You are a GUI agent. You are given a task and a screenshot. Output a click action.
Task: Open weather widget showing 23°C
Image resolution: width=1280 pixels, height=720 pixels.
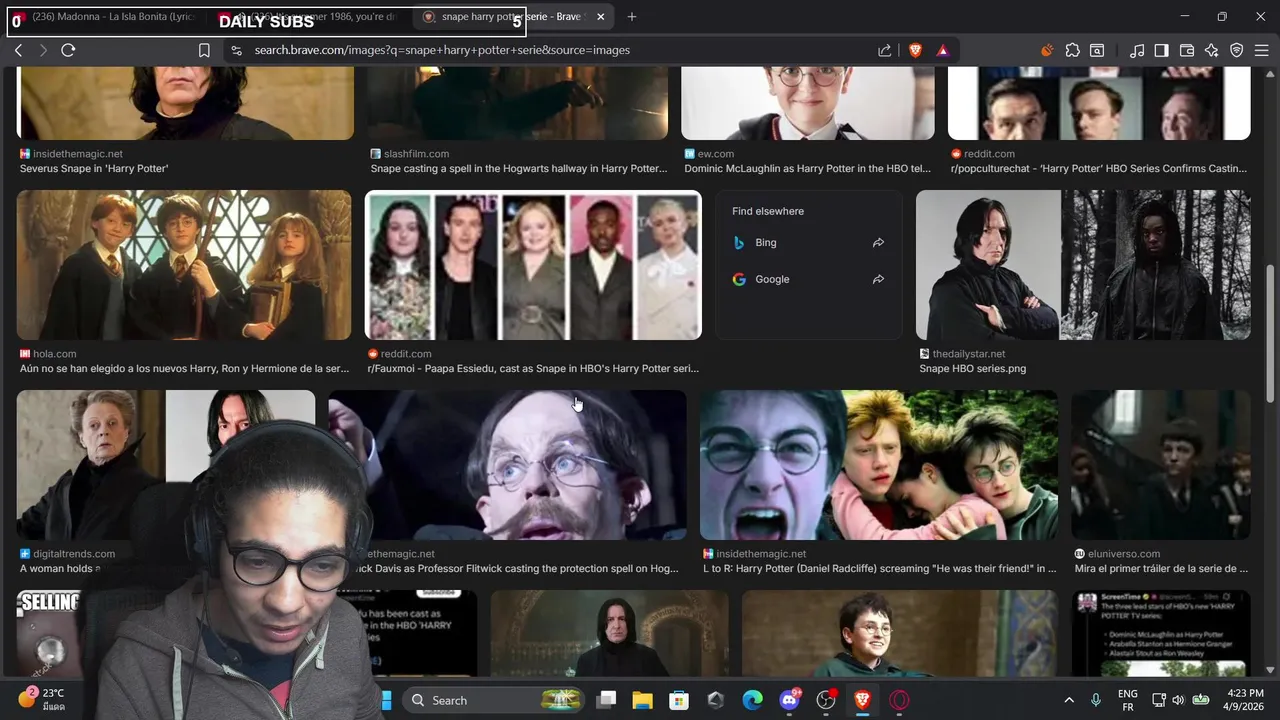click(x=42, y=700)
